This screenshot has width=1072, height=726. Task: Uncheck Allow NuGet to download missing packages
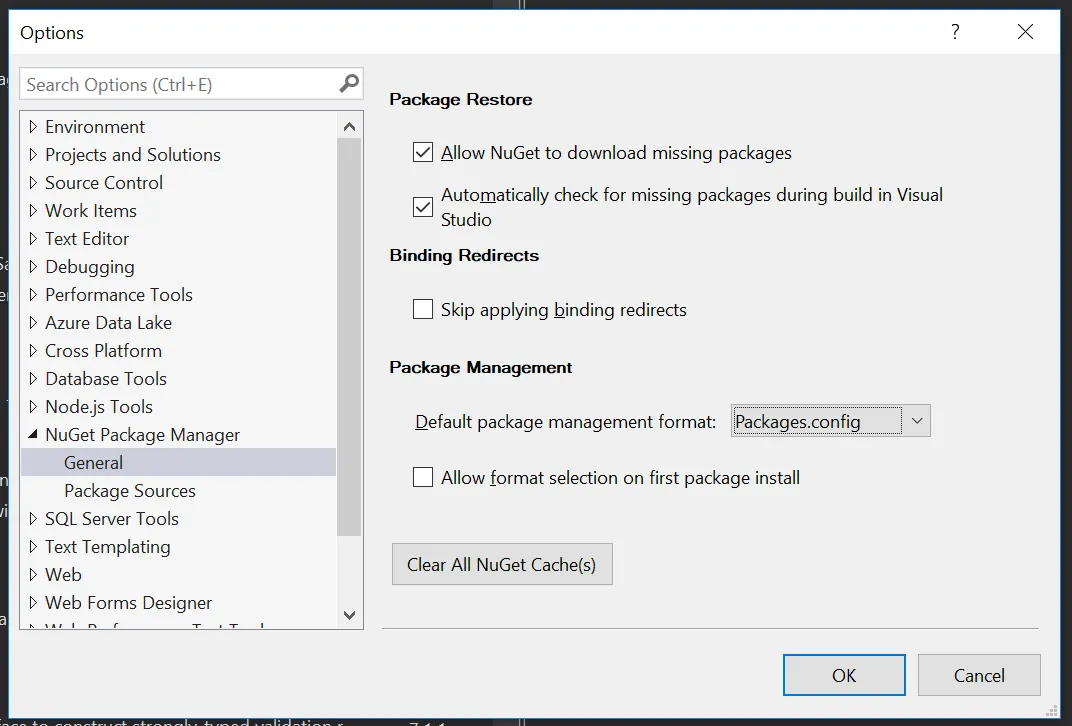pyautogui.click(x=423, y=153)
